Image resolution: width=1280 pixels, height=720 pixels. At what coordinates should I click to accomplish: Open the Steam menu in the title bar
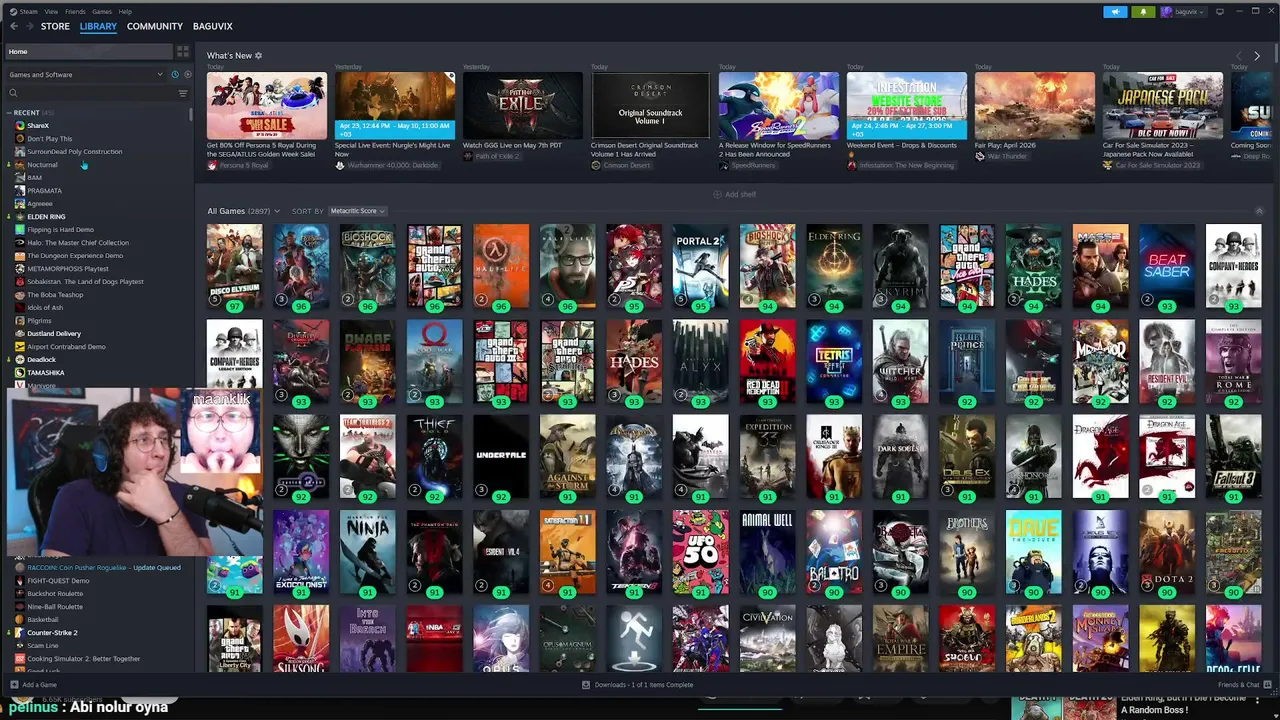pyautogui.click(x=28, y=11)
